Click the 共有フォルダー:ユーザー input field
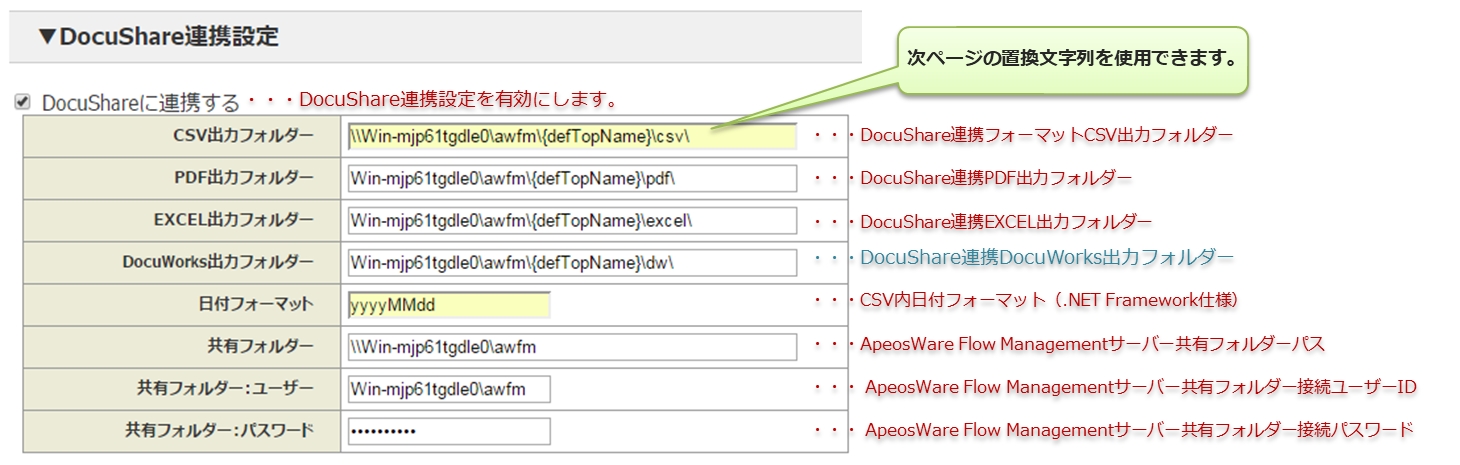This screenshot has width=1460, height=465. pos(449,389)
